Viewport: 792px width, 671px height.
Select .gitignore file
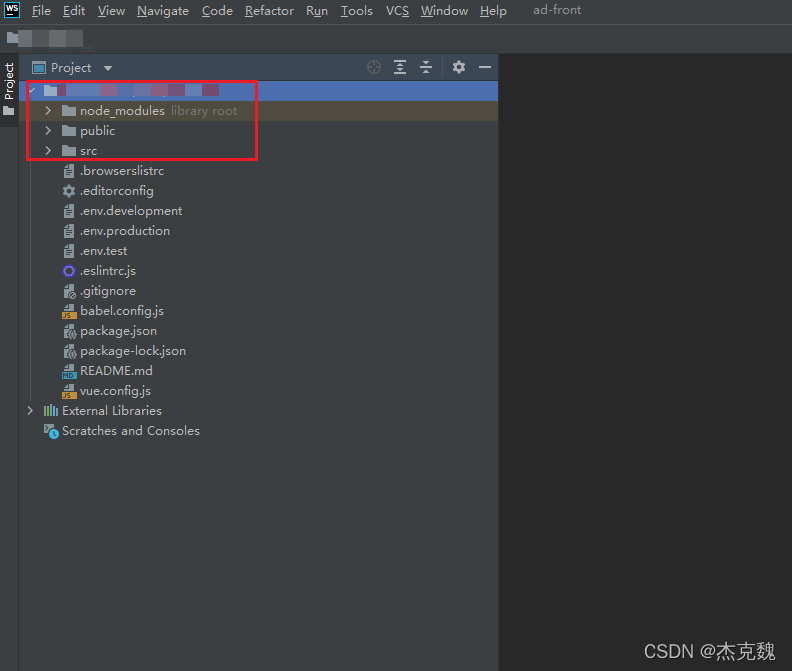[108, 291]
